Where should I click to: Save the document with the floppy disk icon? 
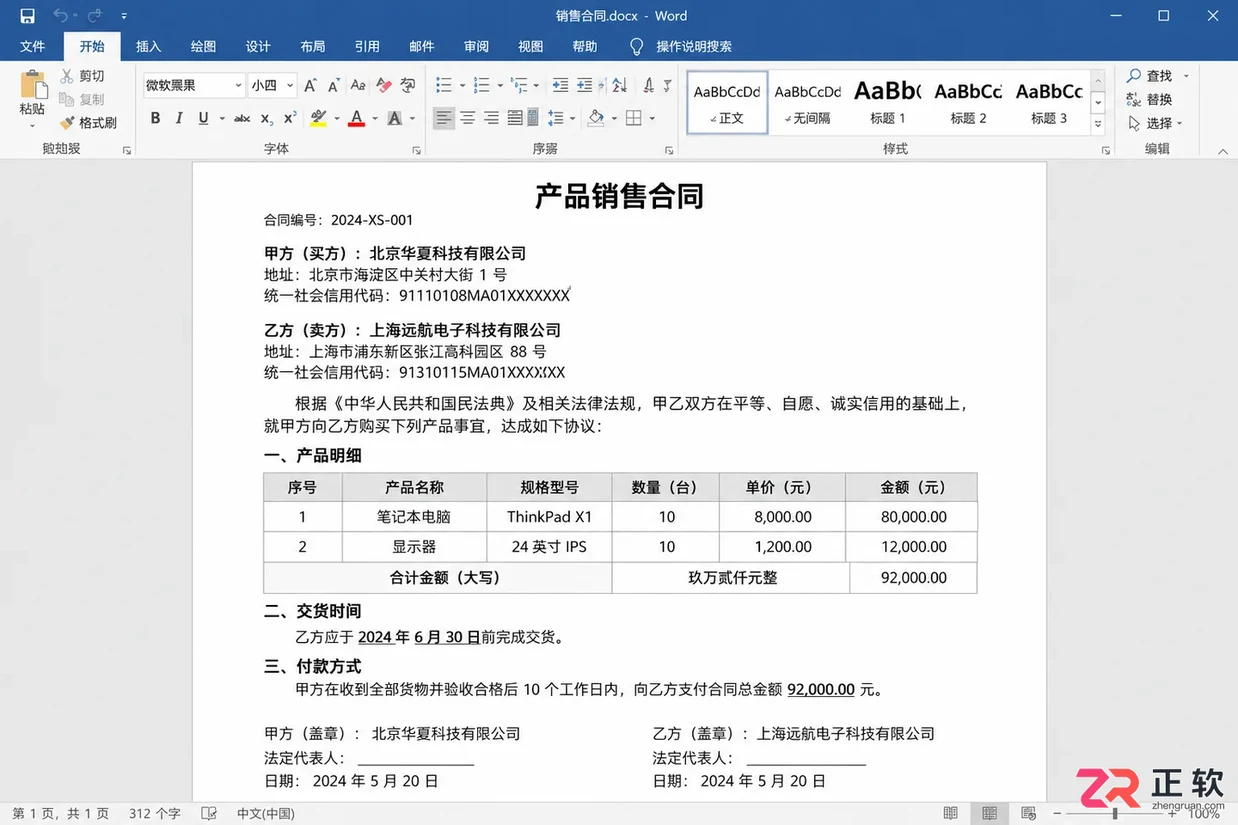click(x=27, y=16)
